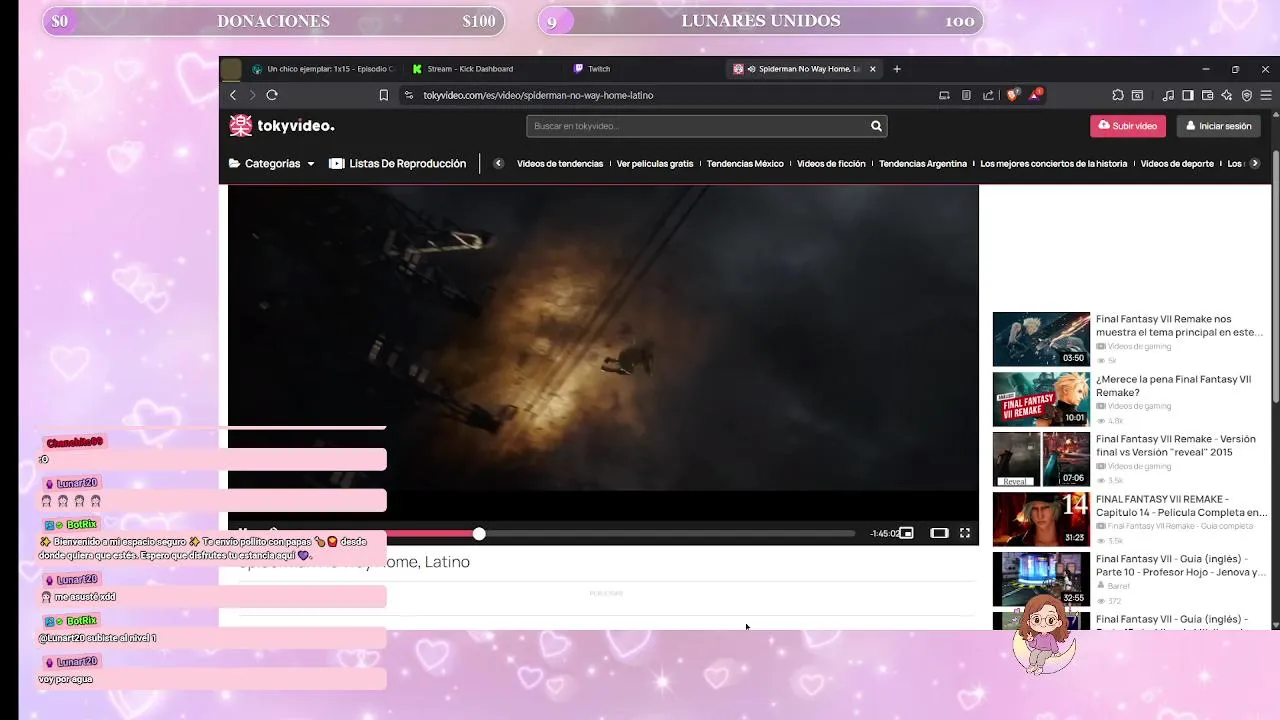Click the video playback area

[x=603, y=340]
